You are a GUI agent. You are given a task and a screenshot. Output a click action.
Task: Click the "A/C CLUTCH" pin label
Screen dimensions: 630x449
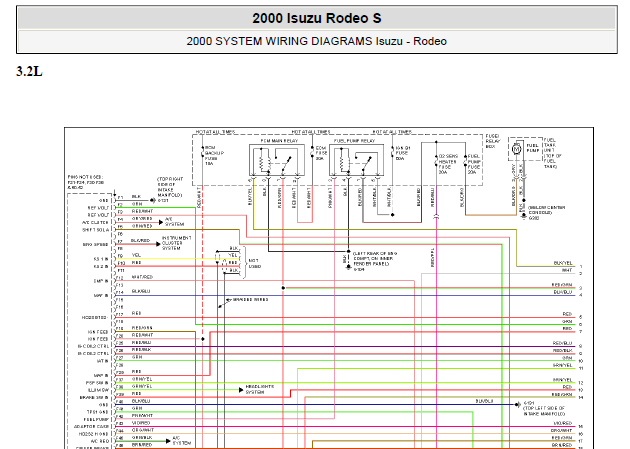tap(95, 222)
